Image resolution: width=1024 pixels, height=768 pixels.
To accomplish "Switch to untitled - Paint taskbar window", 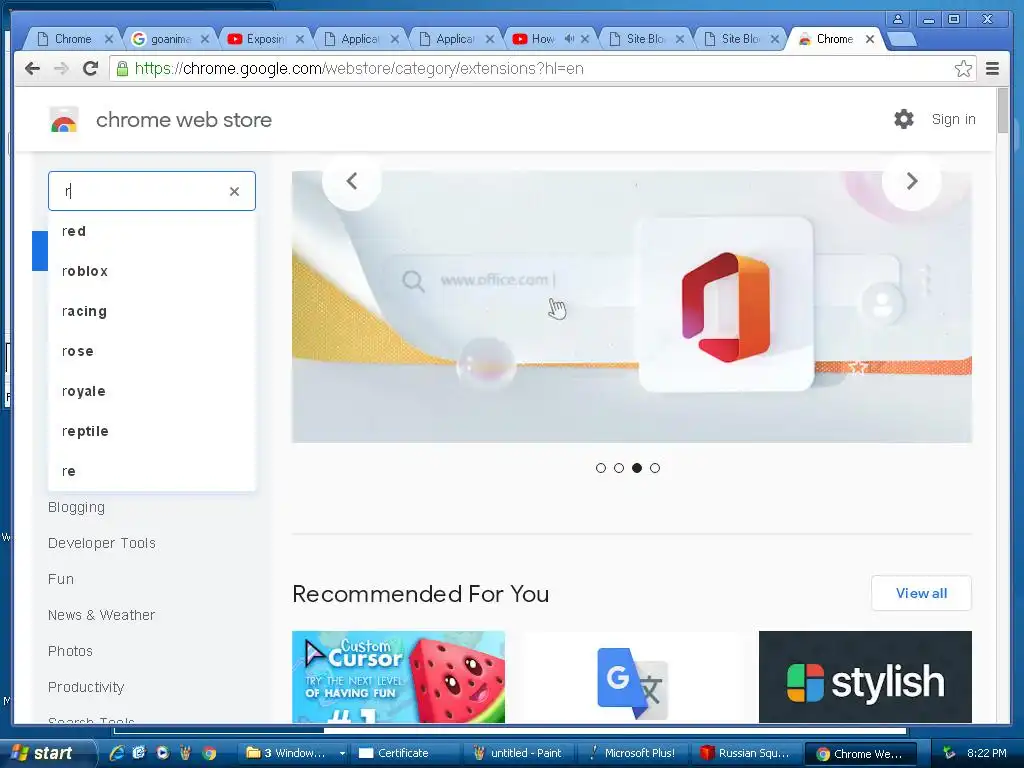I will [519, 753].
